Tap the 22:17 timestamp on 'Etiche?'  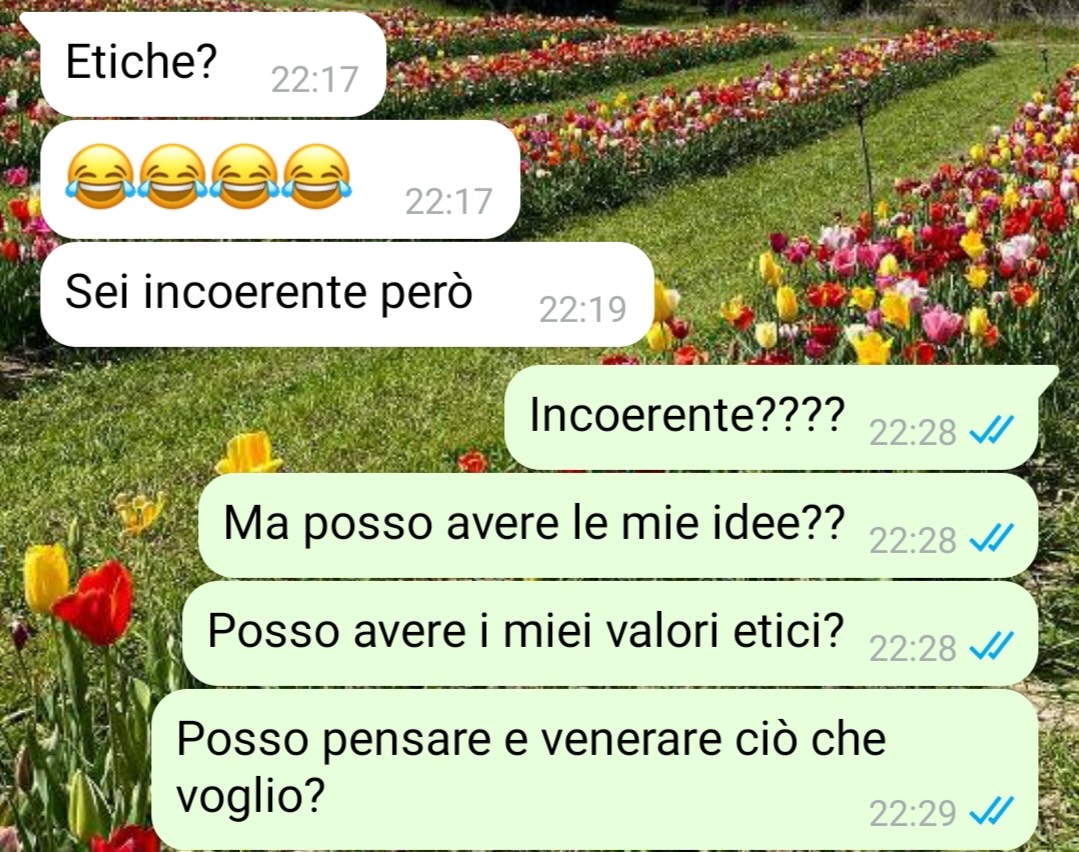coord(314,80)
